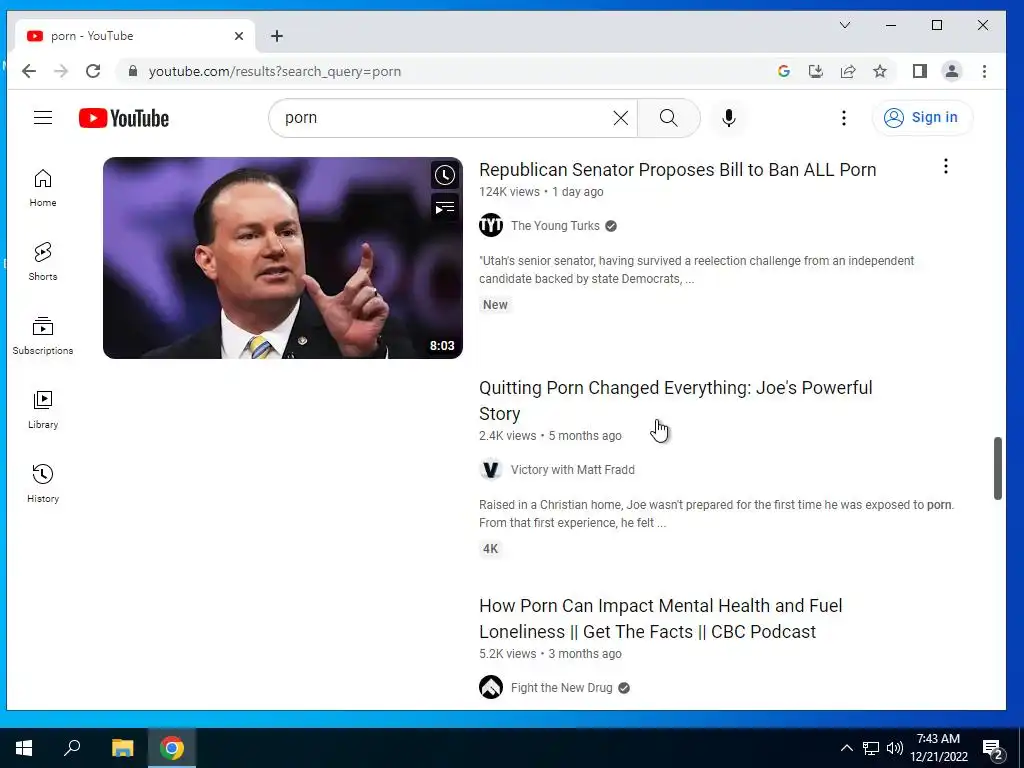Viewport: 1024px width, 768px height.
Task: Start voice search with the microphone
Action: tap(729, 118)
